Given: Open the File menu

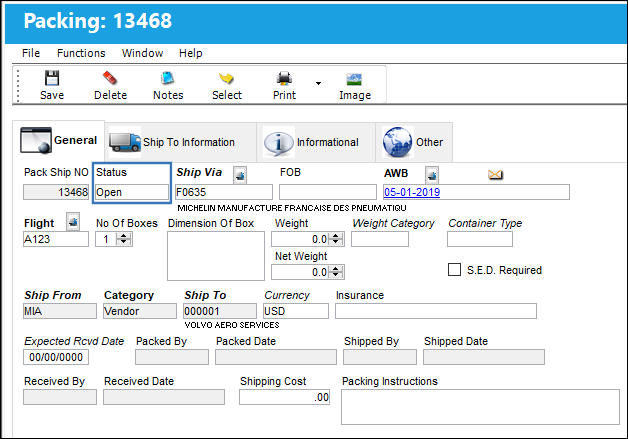Looking at the screenshot, I should [x=31, y=53].
